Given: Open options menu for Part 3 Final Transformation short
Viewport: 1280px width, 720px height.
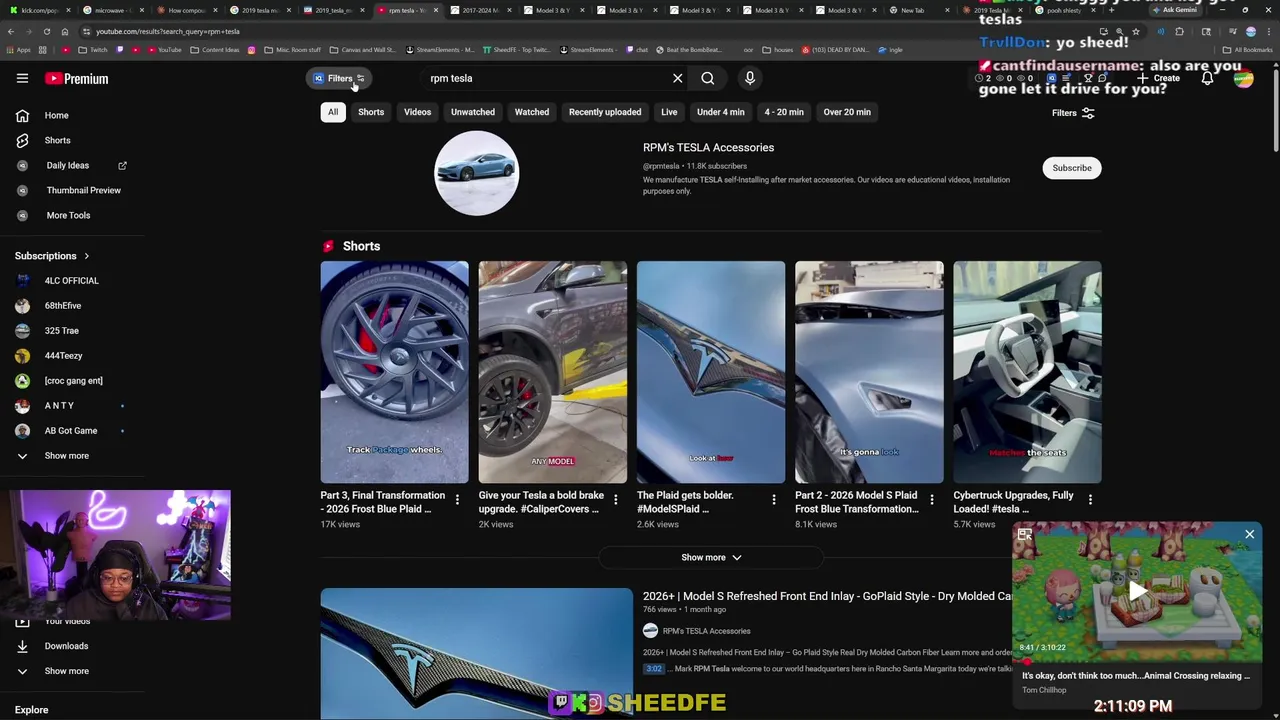Looking at the screenshot, I should 457,499.
